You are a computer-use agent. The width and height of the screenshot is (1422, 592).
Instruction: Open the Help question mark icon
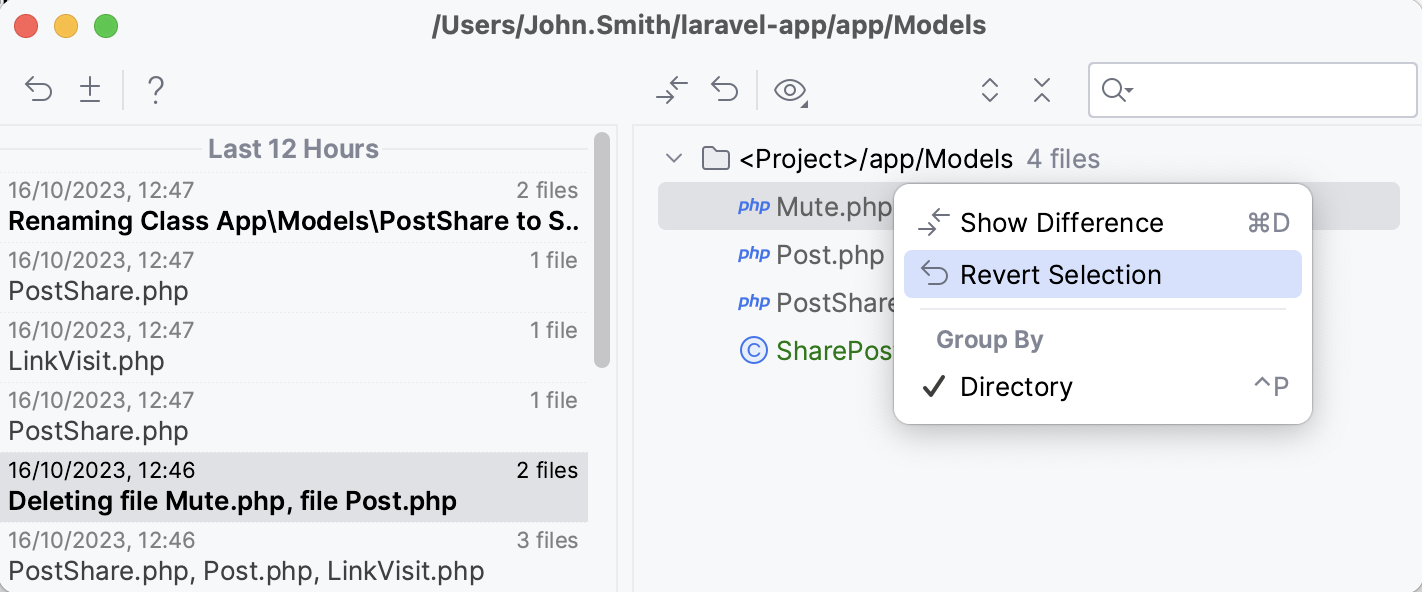click(x=155, y=90)
